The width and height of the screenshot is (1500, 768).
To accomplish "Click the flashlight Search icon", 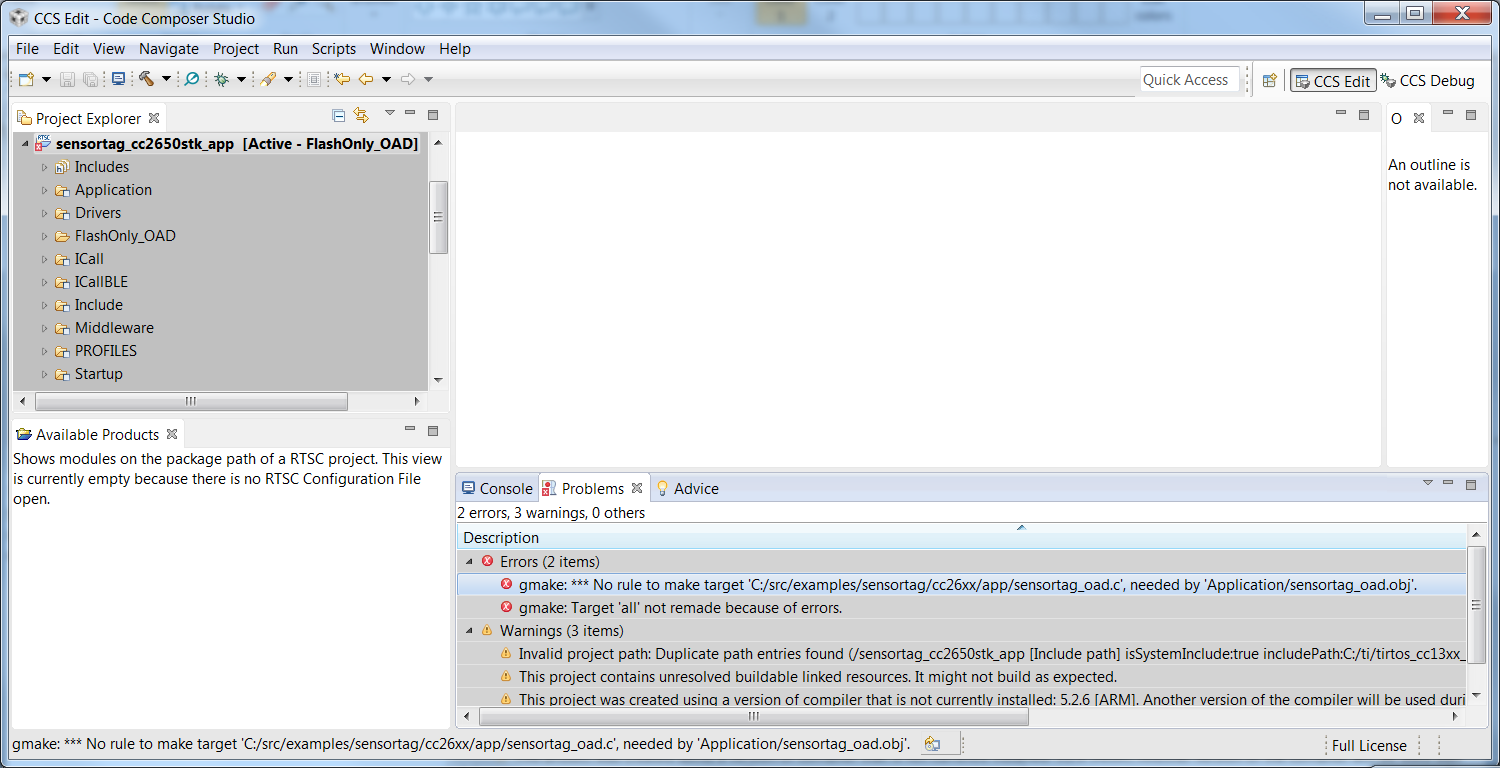I will point(268,79).
